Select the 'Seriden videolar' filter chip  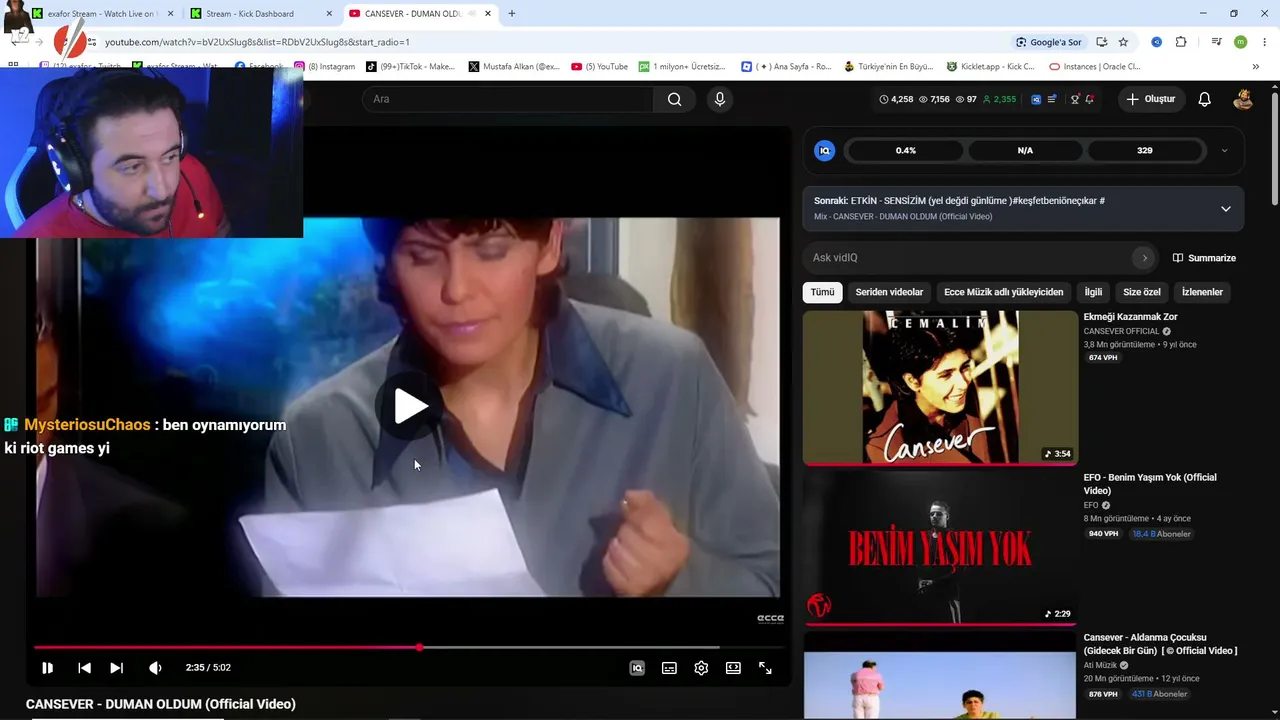pyautogui.click(x=889, y=292)
